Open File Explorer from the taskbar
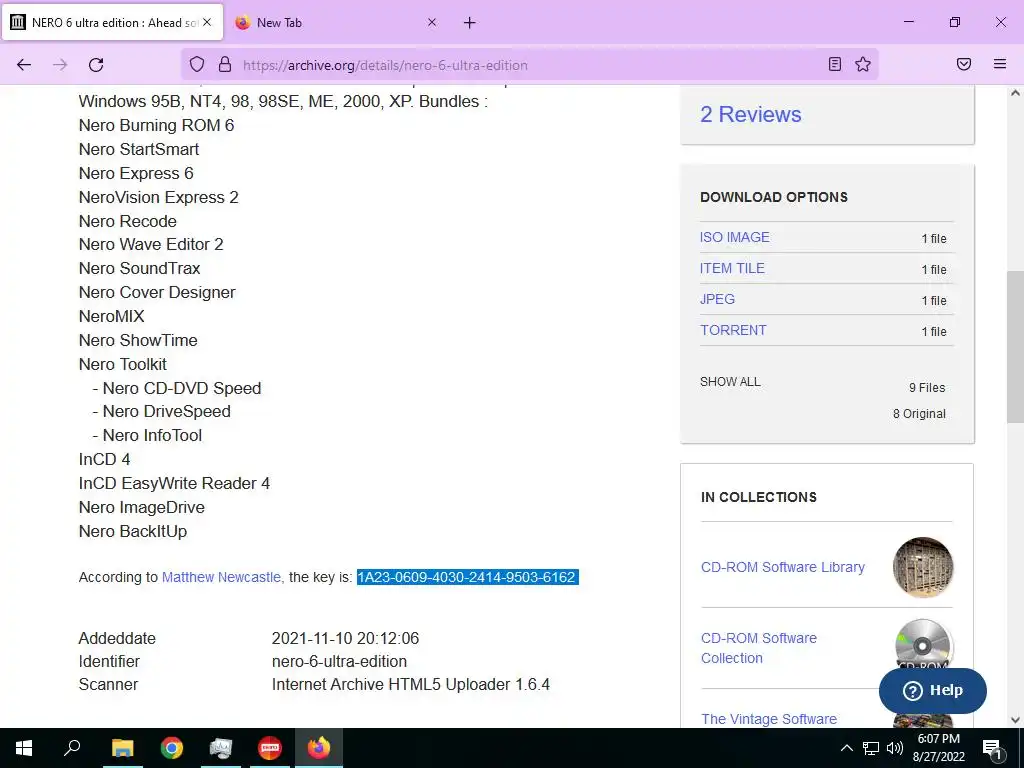1024x768 pixels. pyautogui.click(x=122, y=748)
